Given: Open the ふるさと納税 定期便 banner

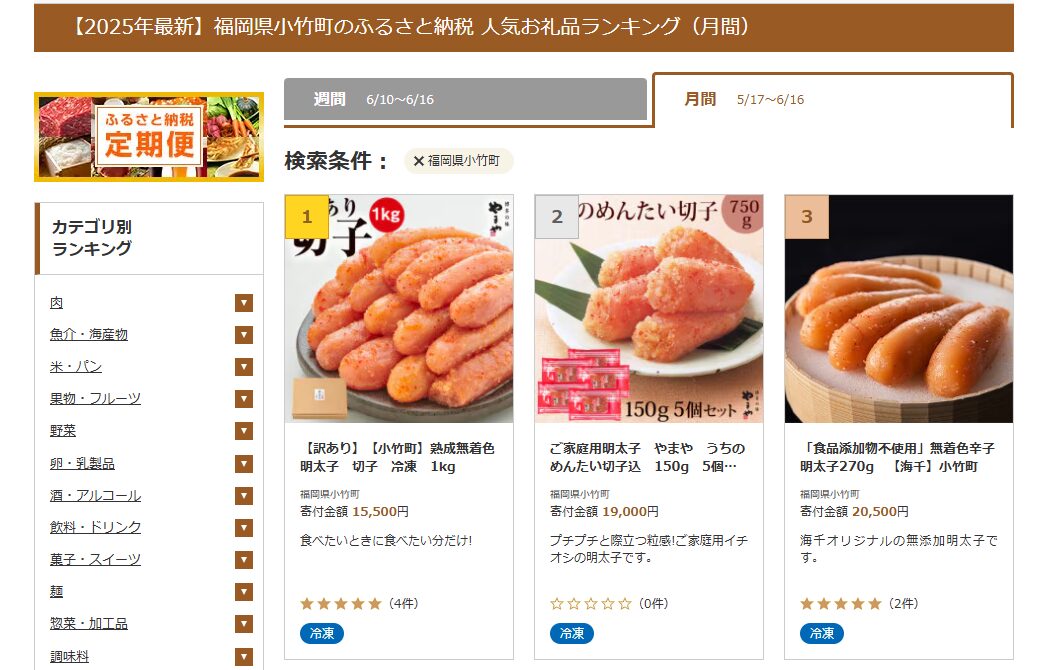Looking at the screenshot, I should pyautogui.click(x=149, y=137).
